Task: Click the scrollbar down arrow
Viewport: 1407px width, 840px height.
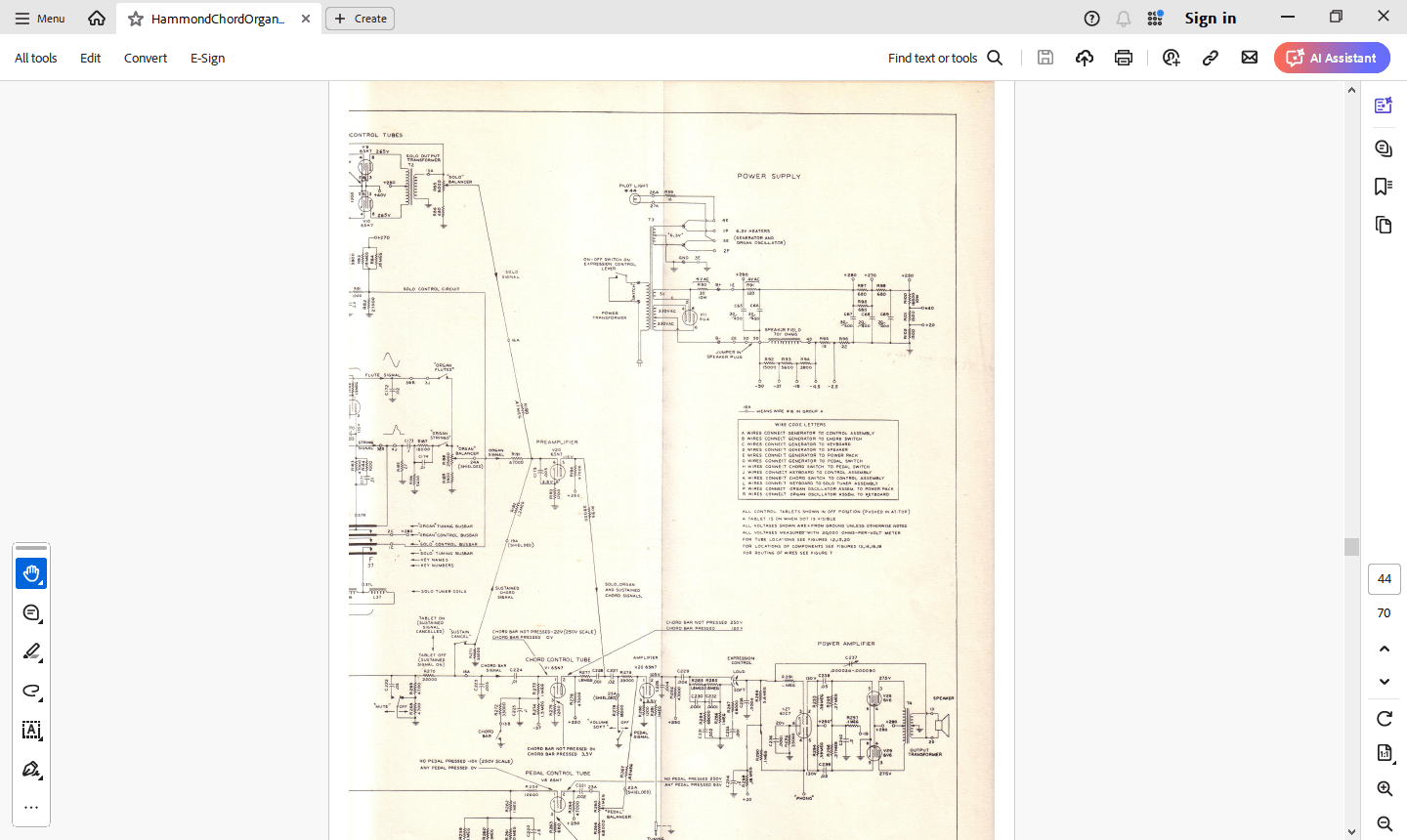Action: (1351, 832)
